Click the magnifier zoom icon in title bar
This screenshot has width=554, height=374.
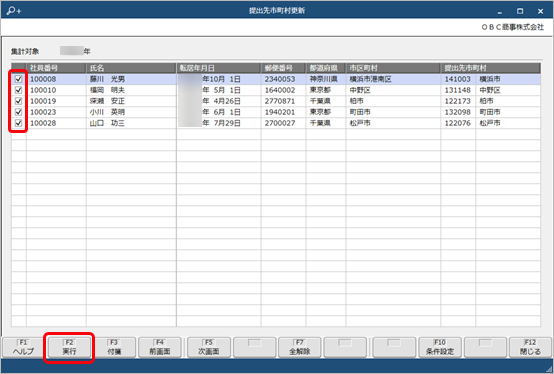point(14,11)
